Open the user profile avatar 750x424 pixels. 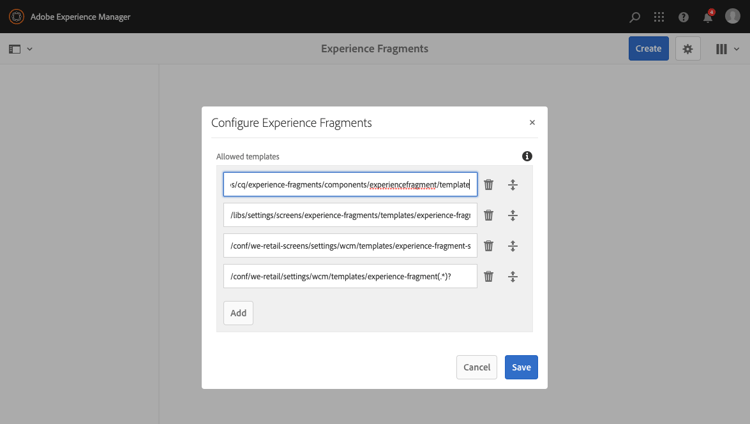tap(732, 16)
